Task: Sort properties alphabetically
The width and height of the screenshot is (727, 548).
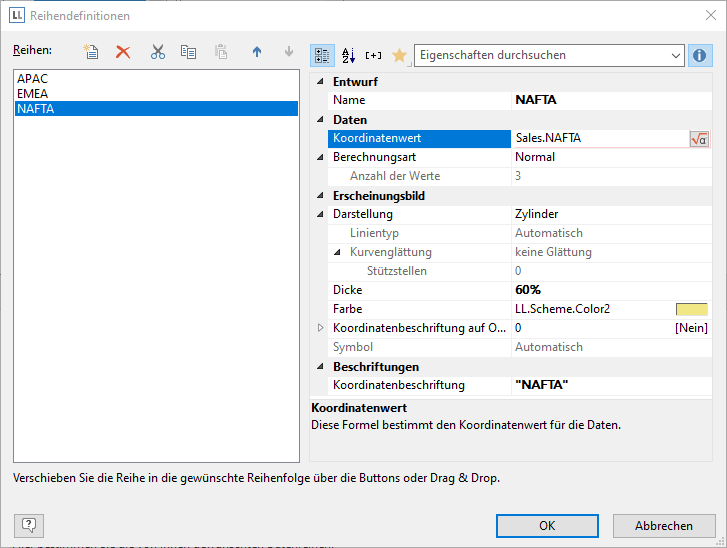Action: [x=348, y=55]
